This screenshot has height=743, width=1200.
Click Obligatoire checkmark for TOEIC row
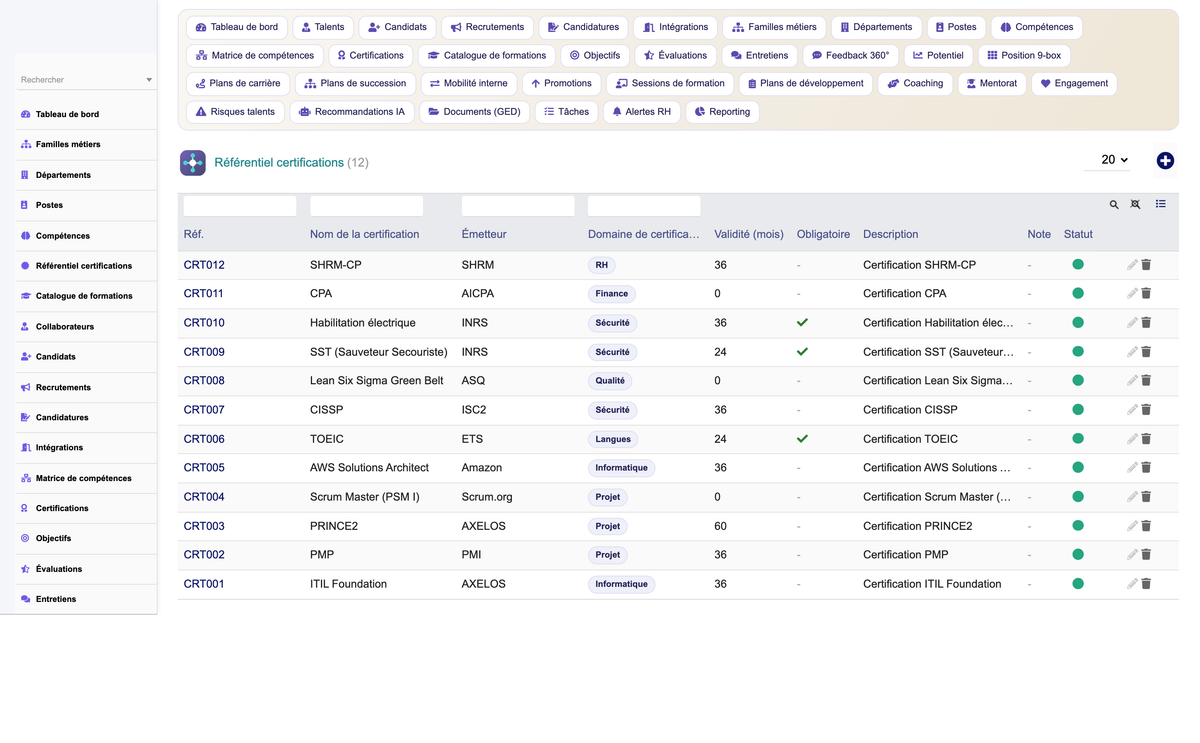coord(802,439)
